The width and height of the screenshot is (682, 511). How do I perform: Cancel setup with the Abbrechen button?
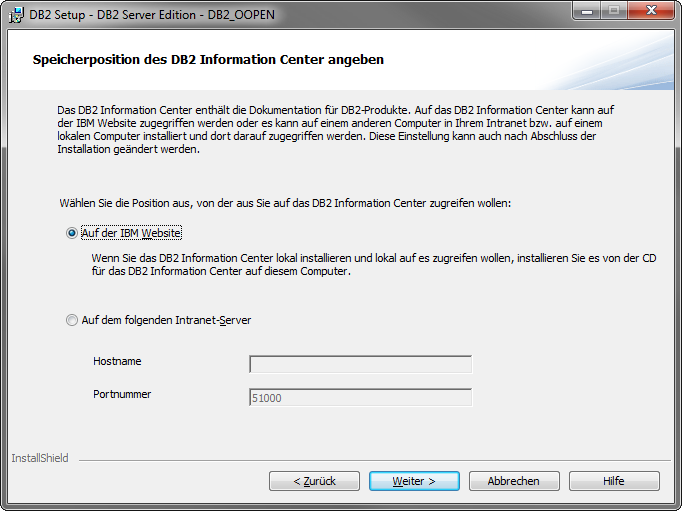[514, 481]
